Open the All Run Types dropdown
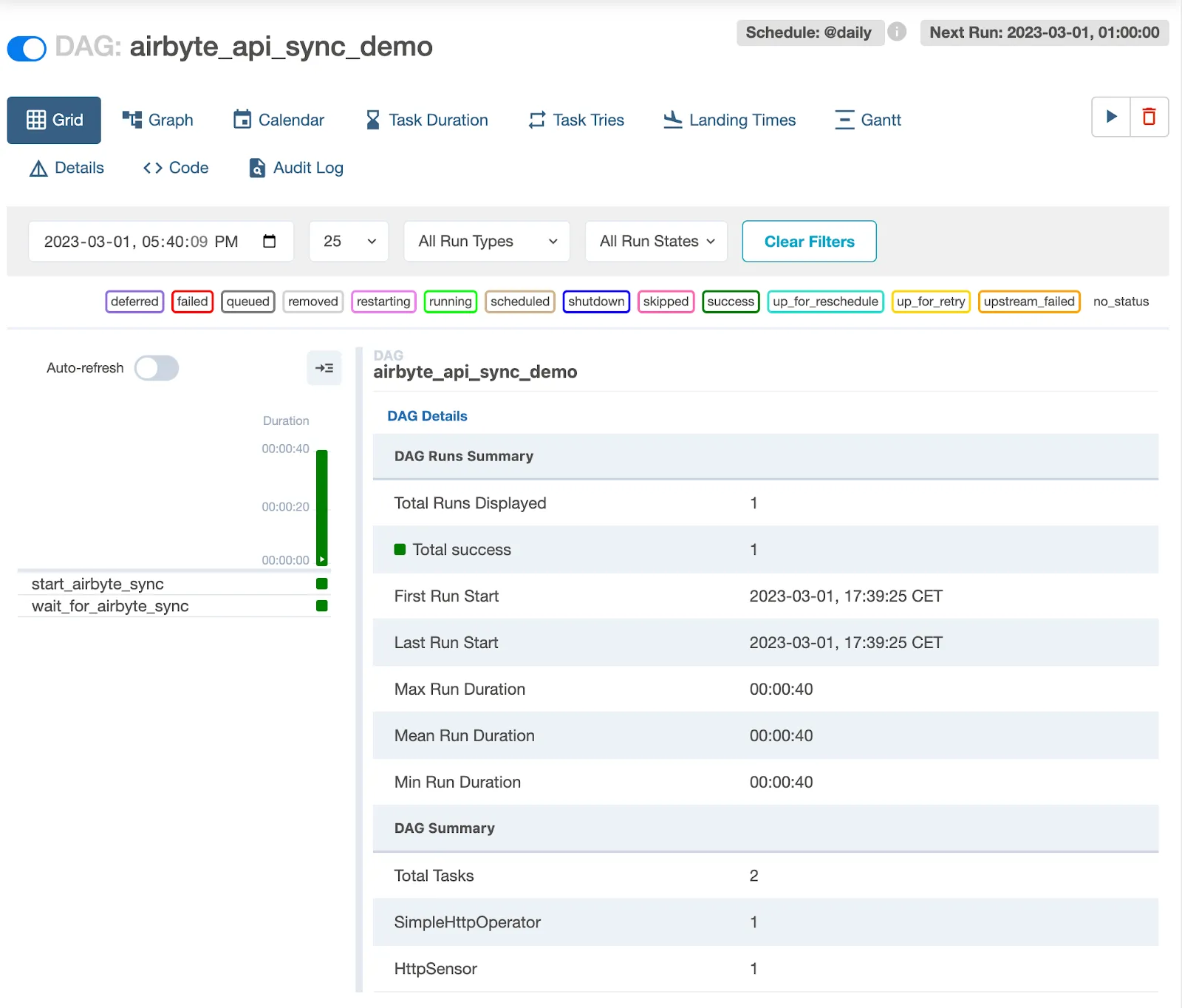The width and height of the screenshot is (1182, 1008). (487, 241)
